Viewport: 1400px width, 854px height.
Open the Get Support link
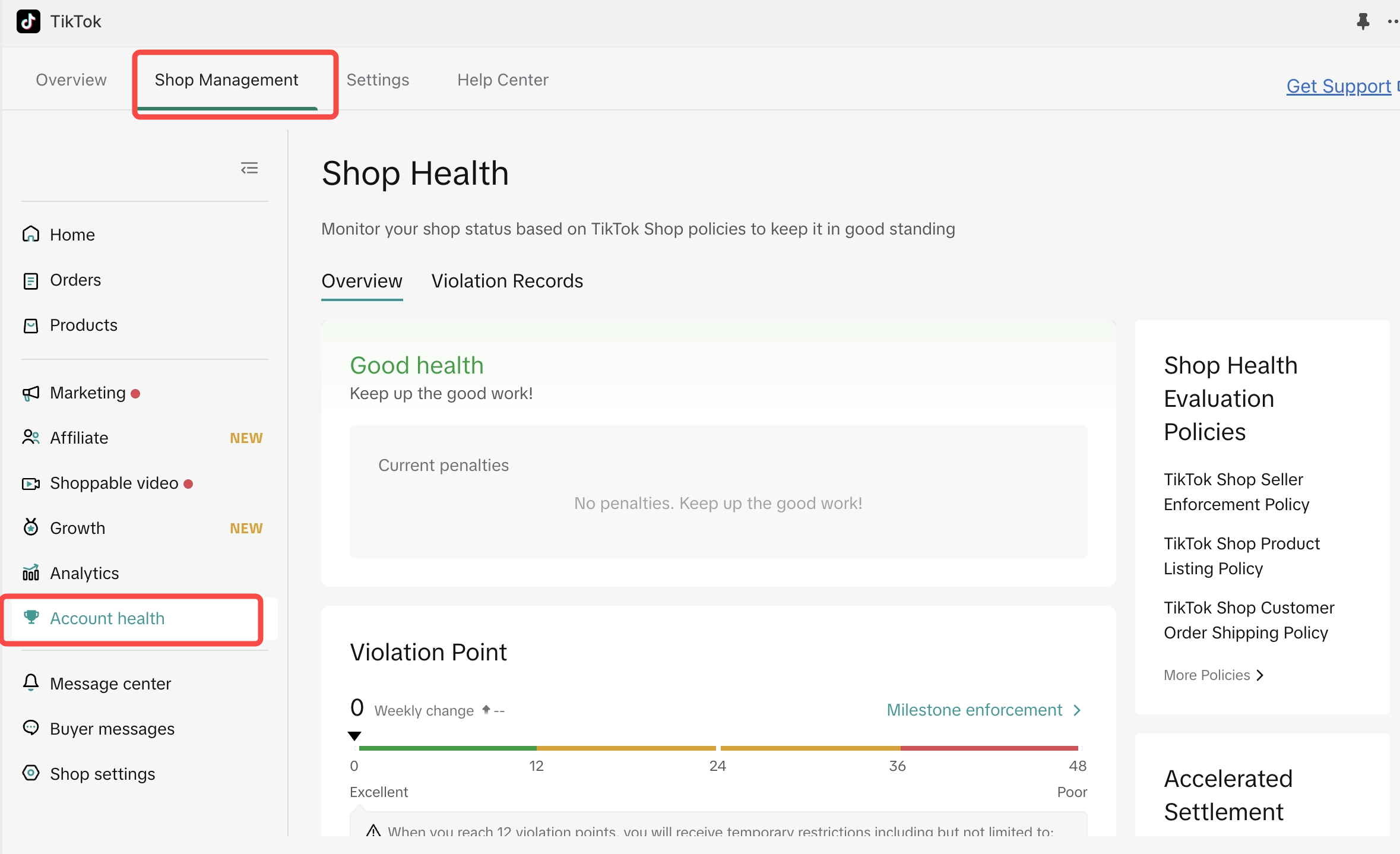(x=1339, y=86)
